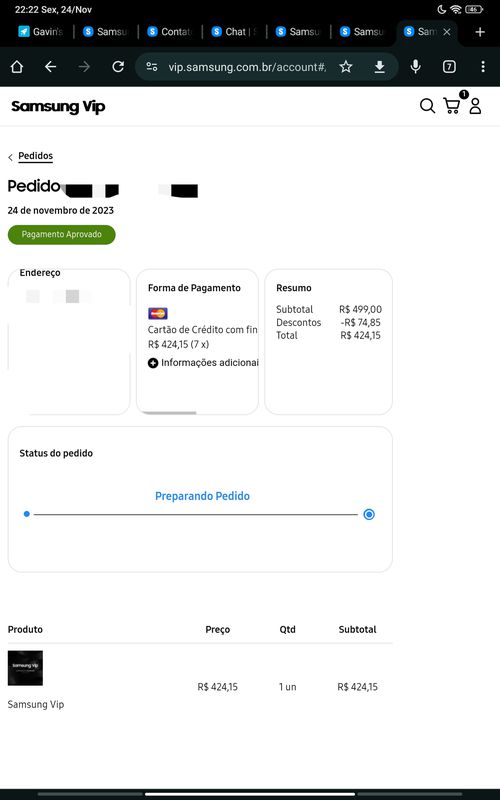Viewport: 500px width, 800px height.
Task: Switch to the Gavin's browser tab
Action: [x=41, y=32]
